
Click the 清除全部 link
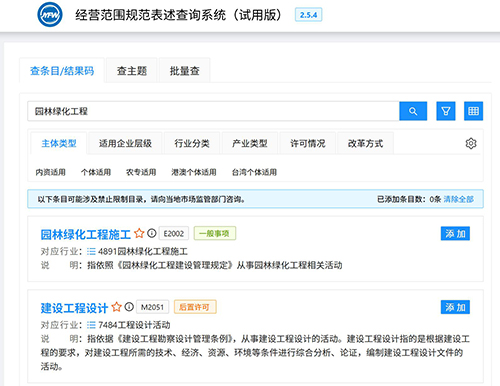point(458,199)
